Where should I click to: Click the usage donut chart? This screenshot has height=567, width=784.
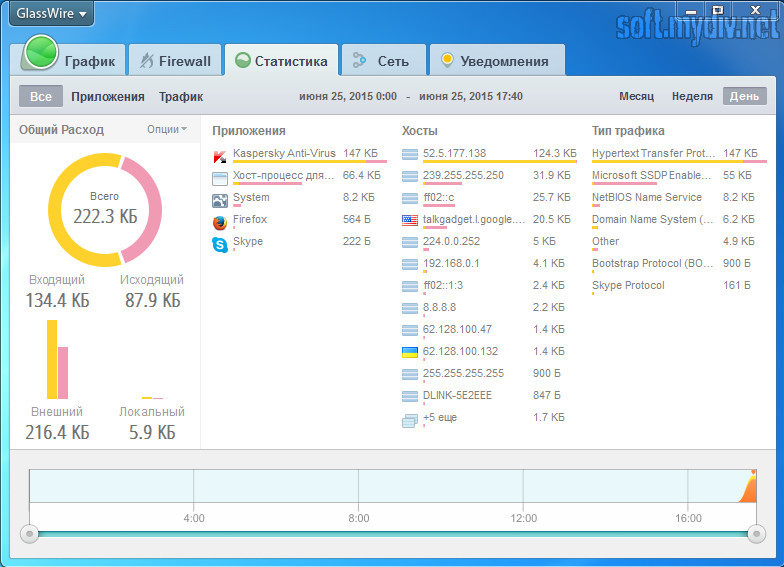coord(105,210)
